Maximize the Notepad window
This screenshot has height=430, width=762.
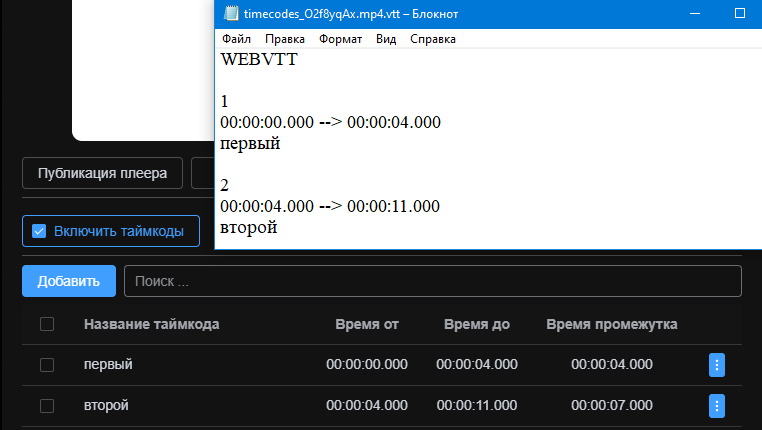pos(740,14)
